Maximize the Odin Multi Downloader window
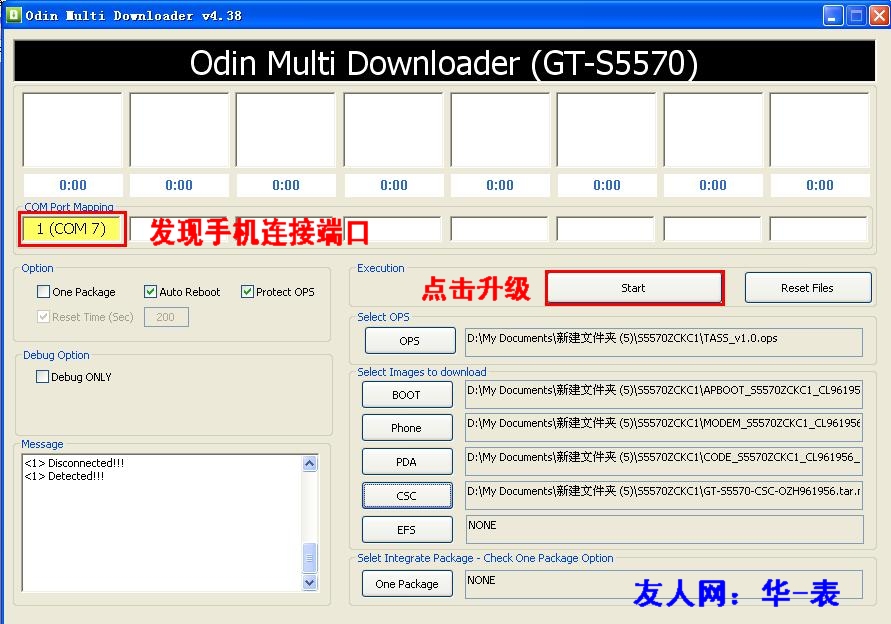 pos(856,15)
